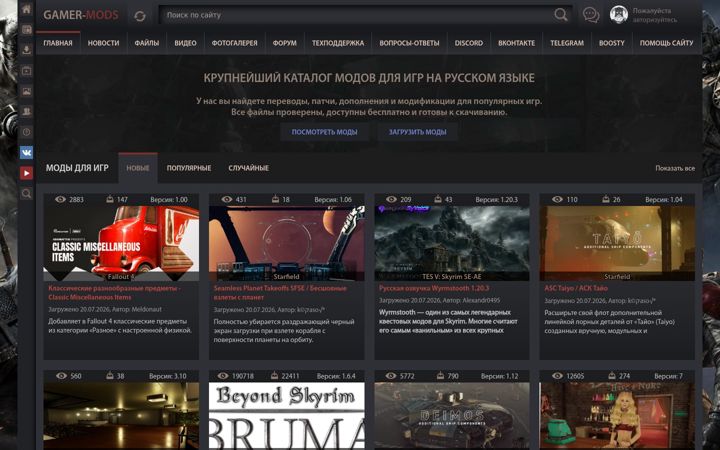720x450 pixels.
Task: Click the views eye icon showing 431
Action: point(227,199)
